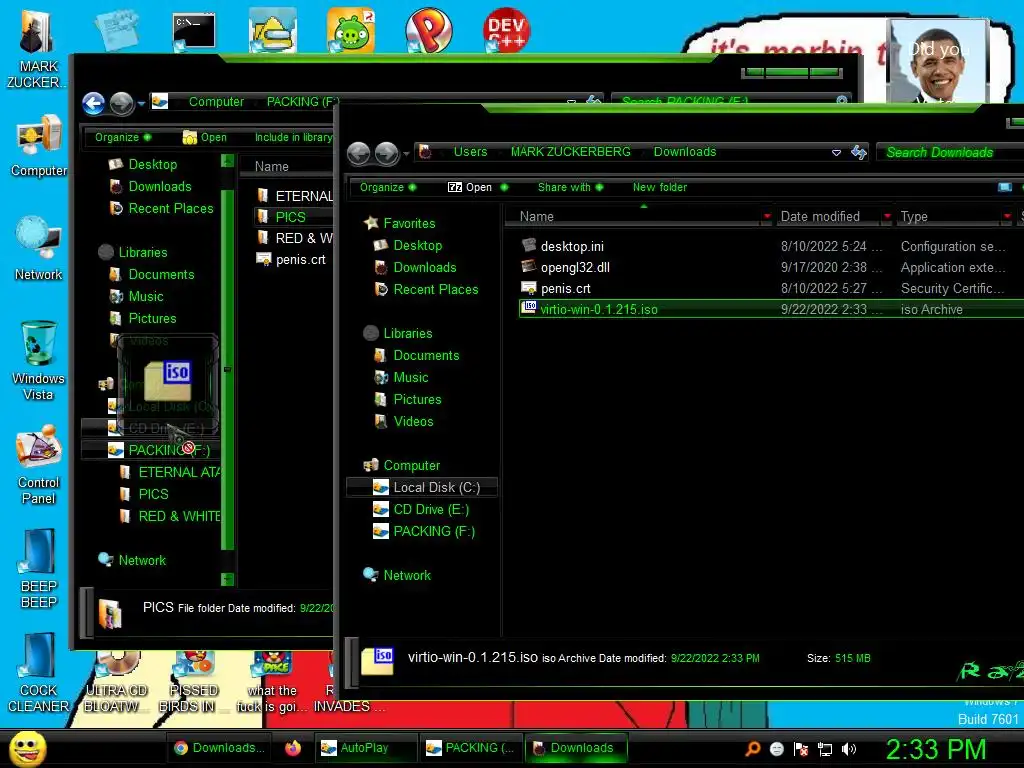Open the BEEP BEEP desktop icon

click(38, 569)
